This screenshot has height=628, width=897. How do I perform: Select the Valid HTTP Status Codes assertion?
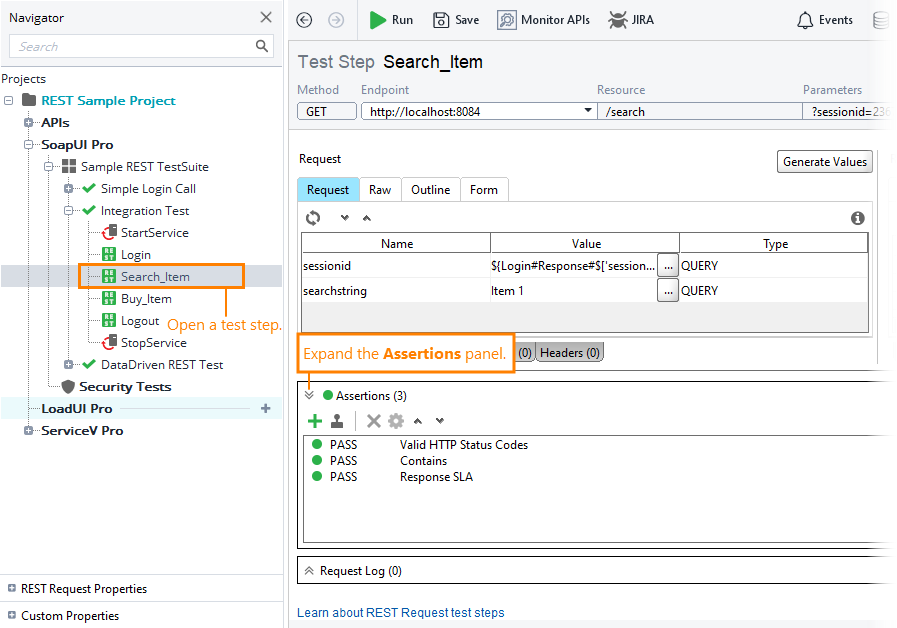click(x=463, y=444)
